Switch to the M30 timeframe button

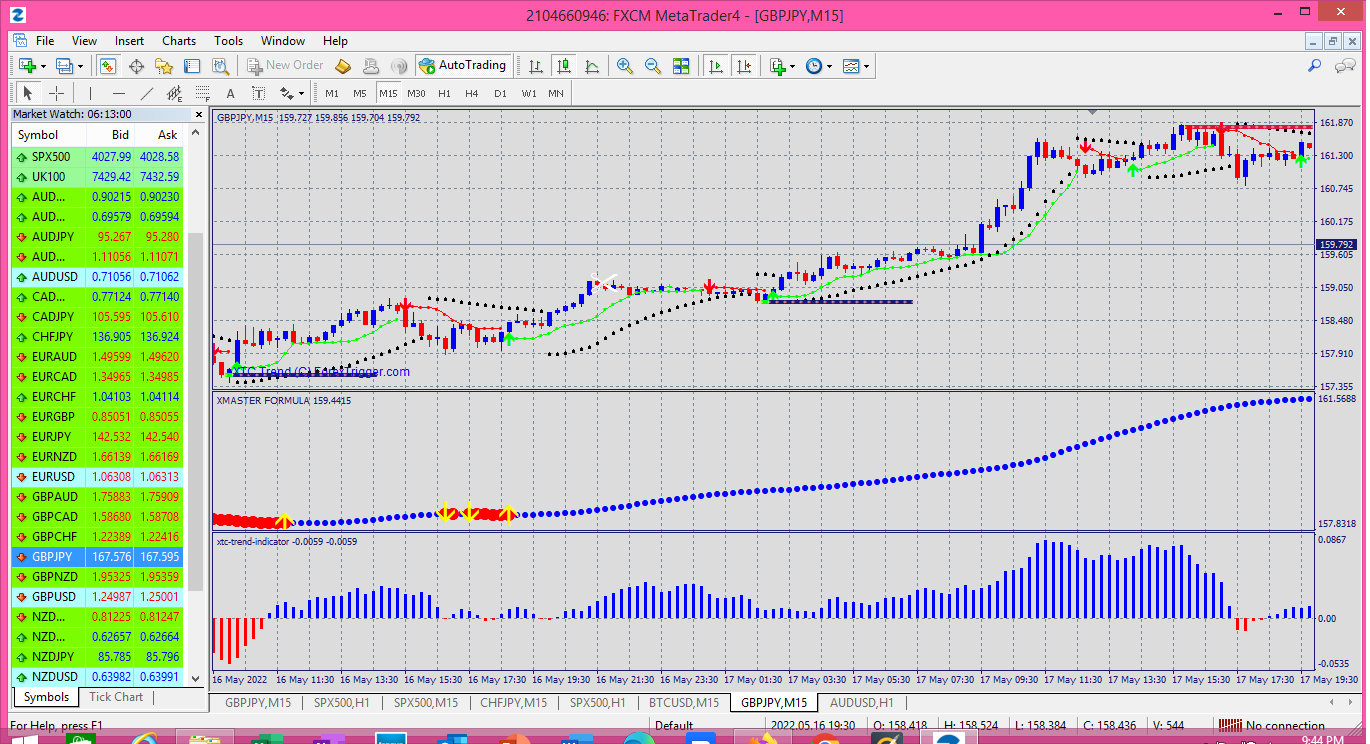pyautogui.click(x=417, y=93)
